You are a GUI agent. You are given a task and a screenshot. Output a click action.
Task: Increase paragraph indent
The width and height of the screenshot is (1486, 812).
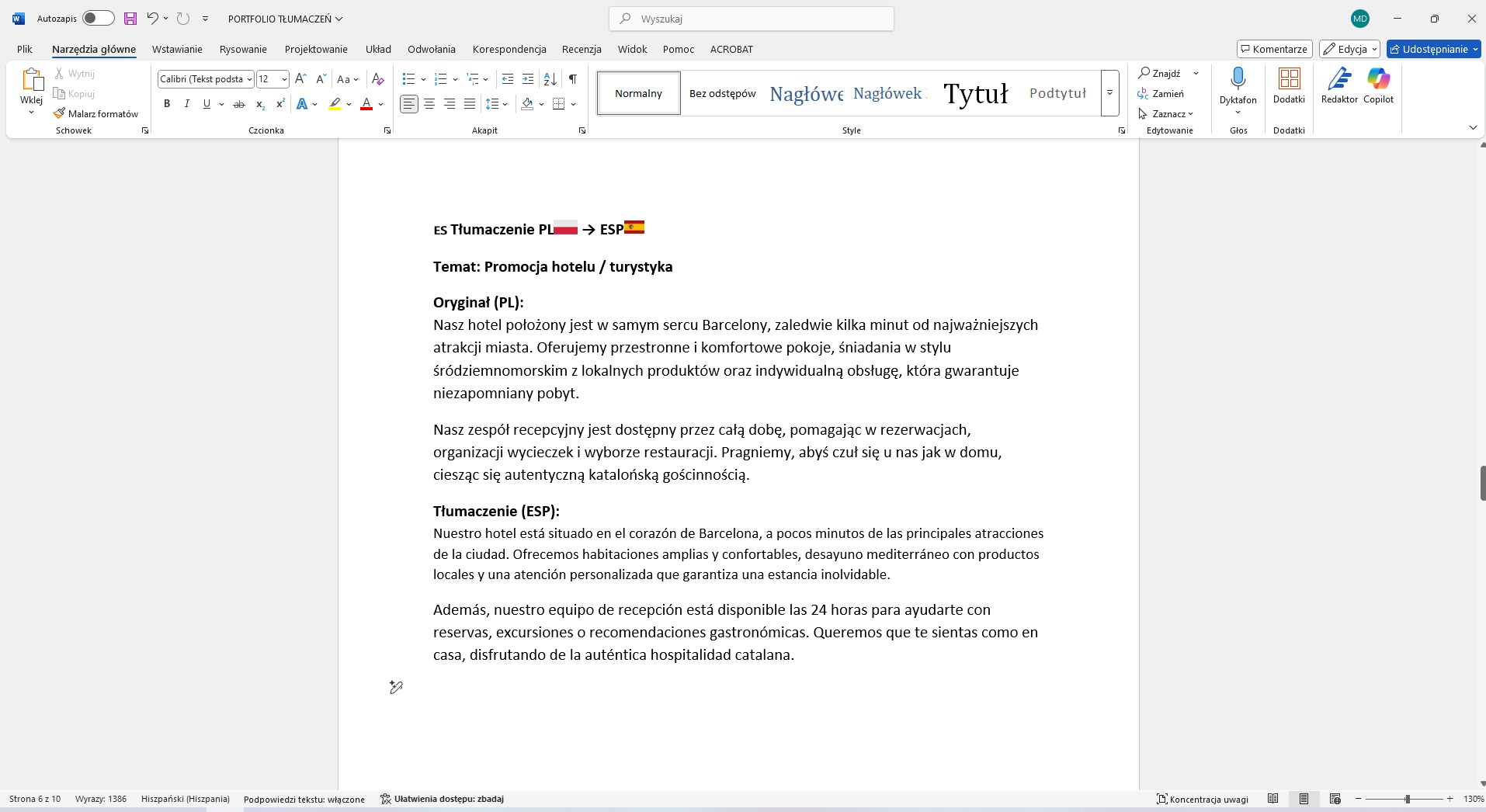528,79
